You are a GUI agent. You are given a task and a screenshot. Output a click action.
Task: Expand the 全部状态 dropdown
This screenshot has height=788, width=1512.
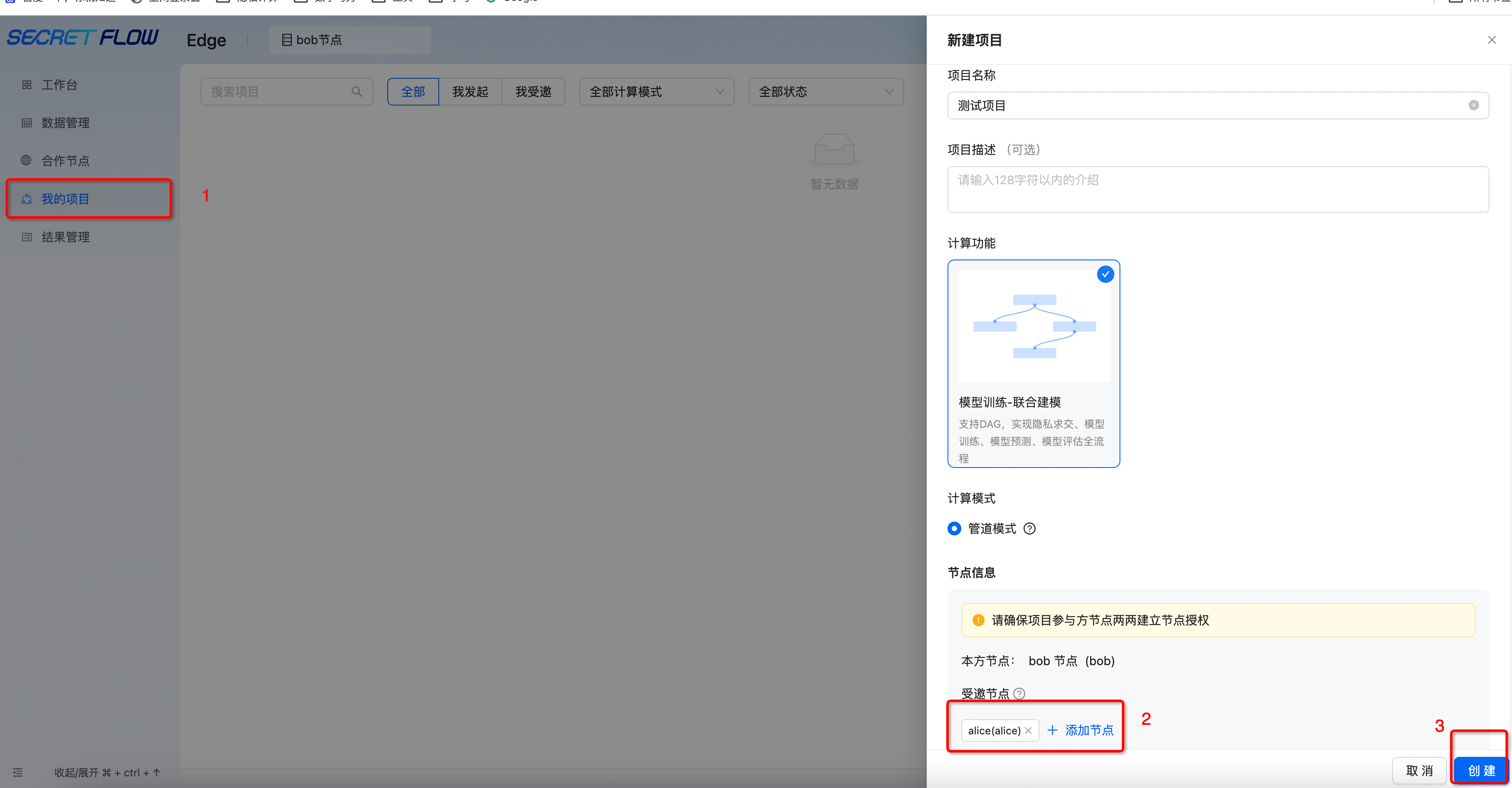[x=826, y=92]
